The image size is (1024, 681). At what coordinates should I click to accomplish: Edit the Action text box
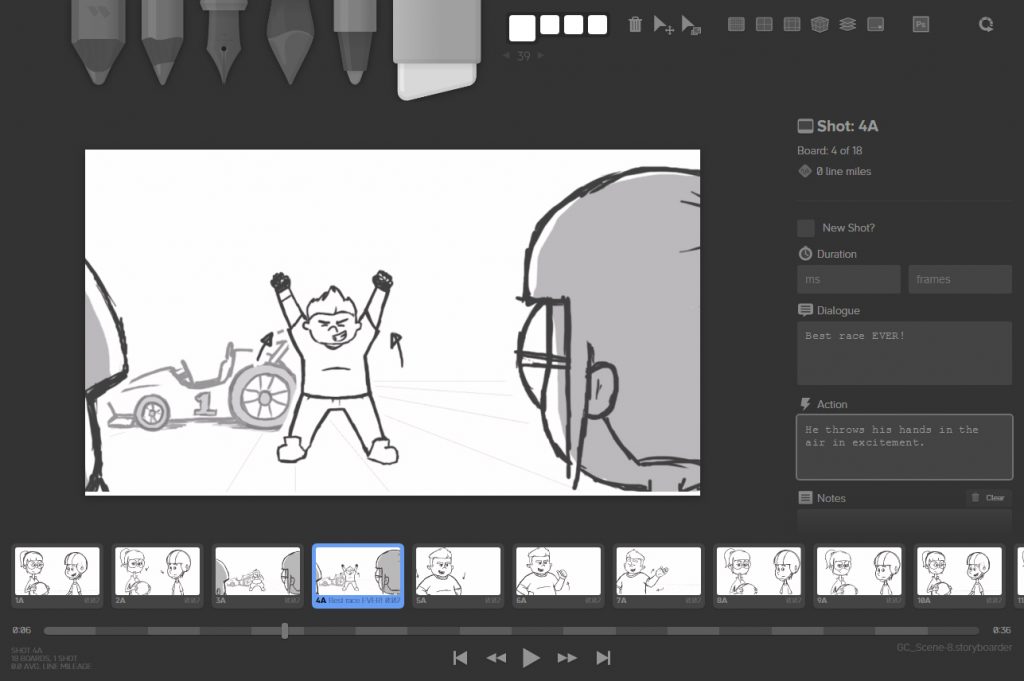click(904, 447)
